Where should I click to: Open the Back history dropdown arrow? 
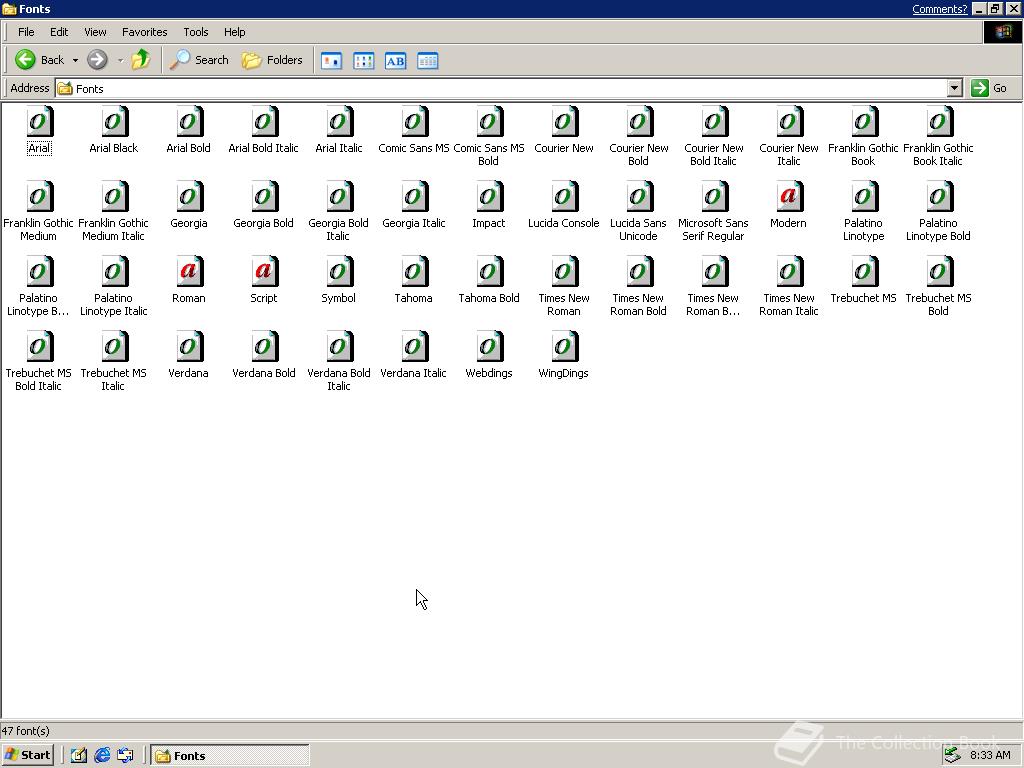[75, 60]
